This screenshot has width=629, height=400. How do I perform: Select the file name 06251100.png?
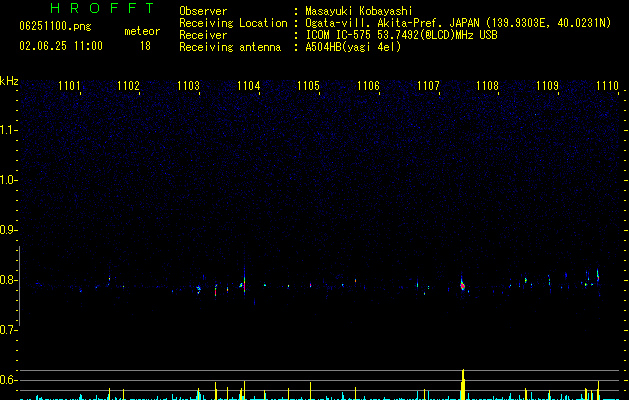55,27
